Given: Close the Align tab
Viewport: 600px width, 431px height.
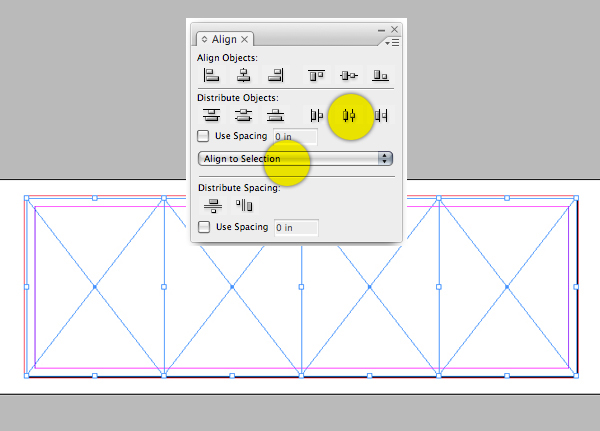Looking at the screenshot, I should [245, 39].
